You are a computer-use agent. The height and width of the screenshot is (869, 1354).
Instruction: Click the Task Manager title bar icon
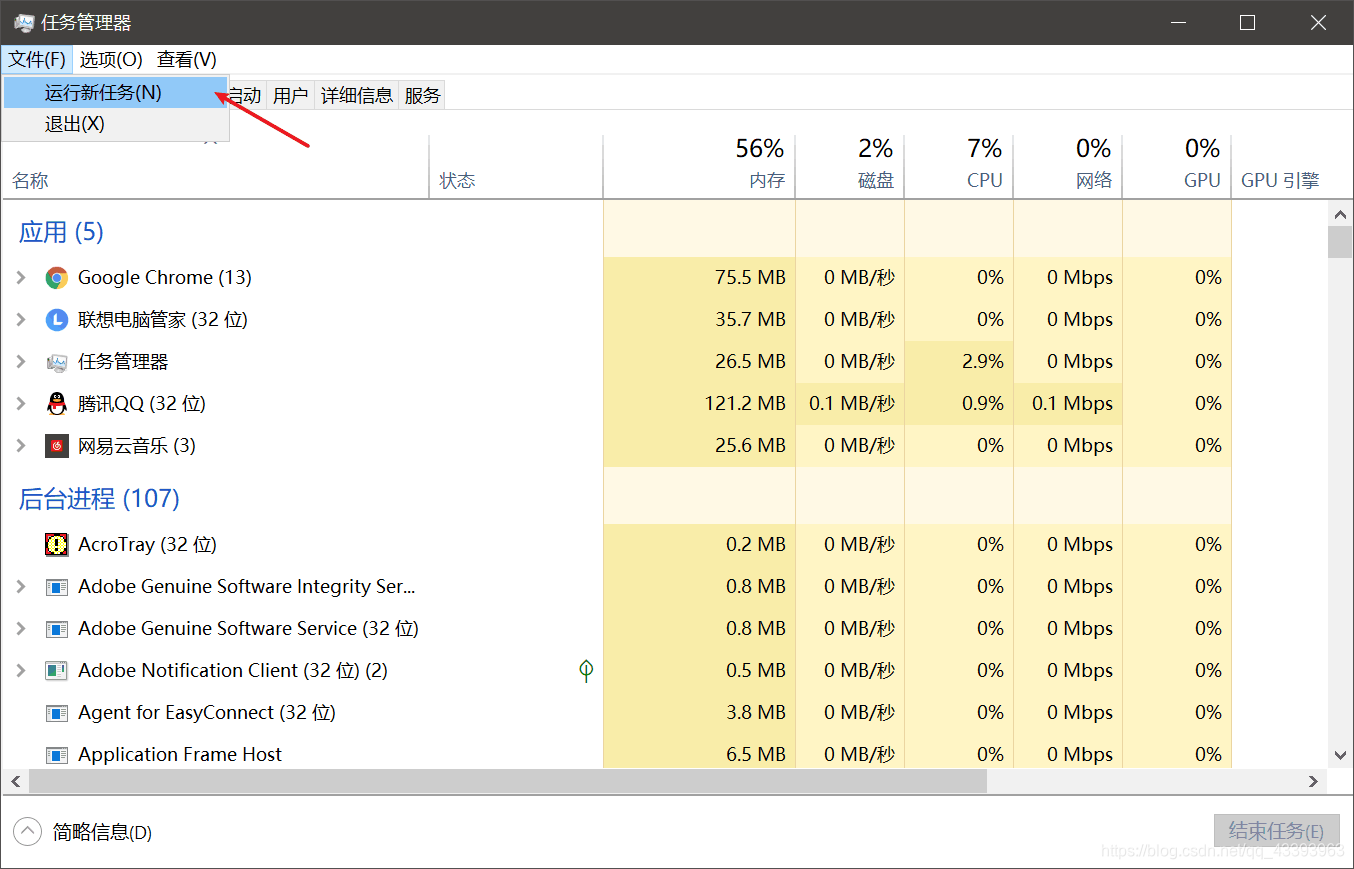point(24,22)
